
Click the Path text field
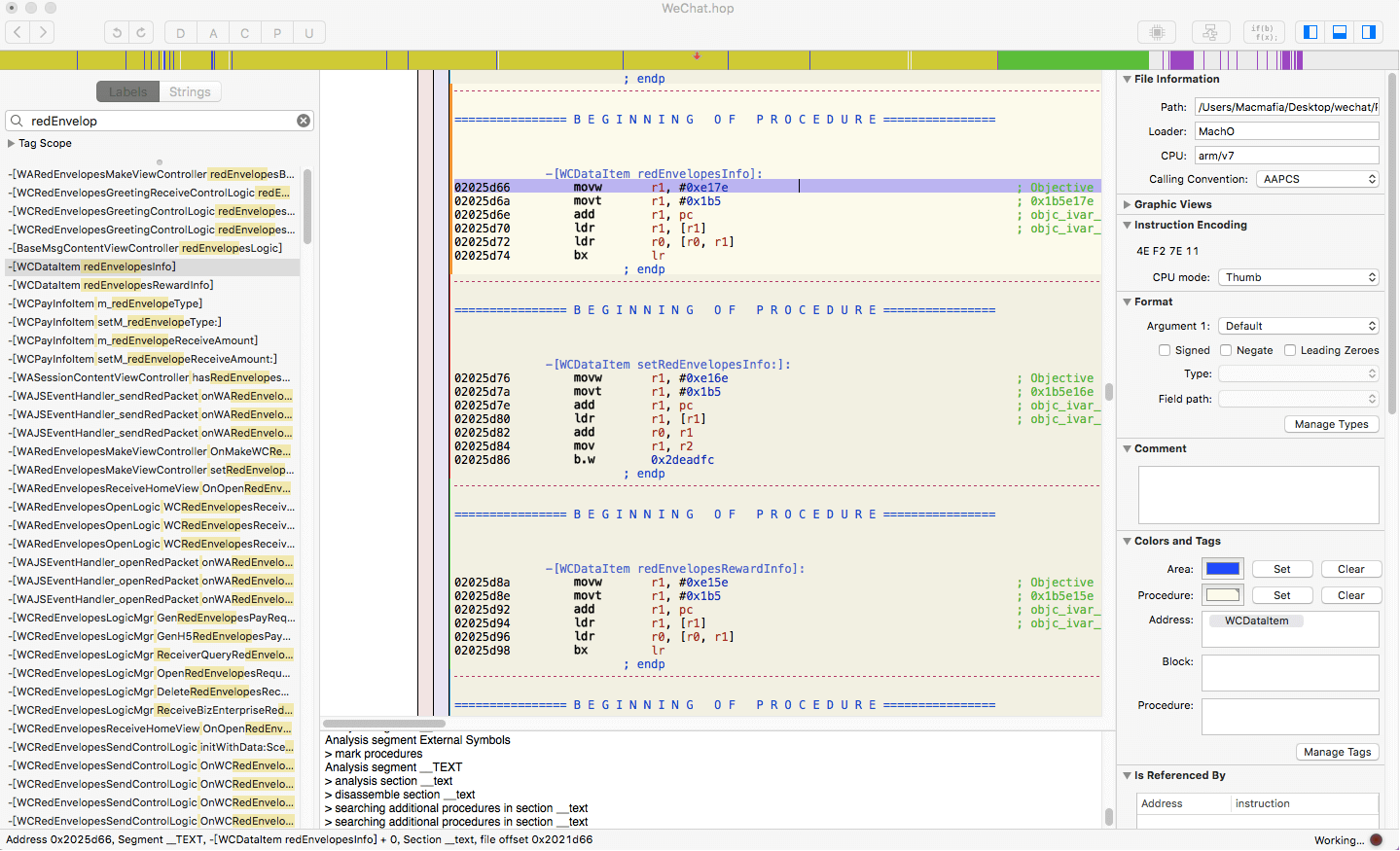[1286, 107]
